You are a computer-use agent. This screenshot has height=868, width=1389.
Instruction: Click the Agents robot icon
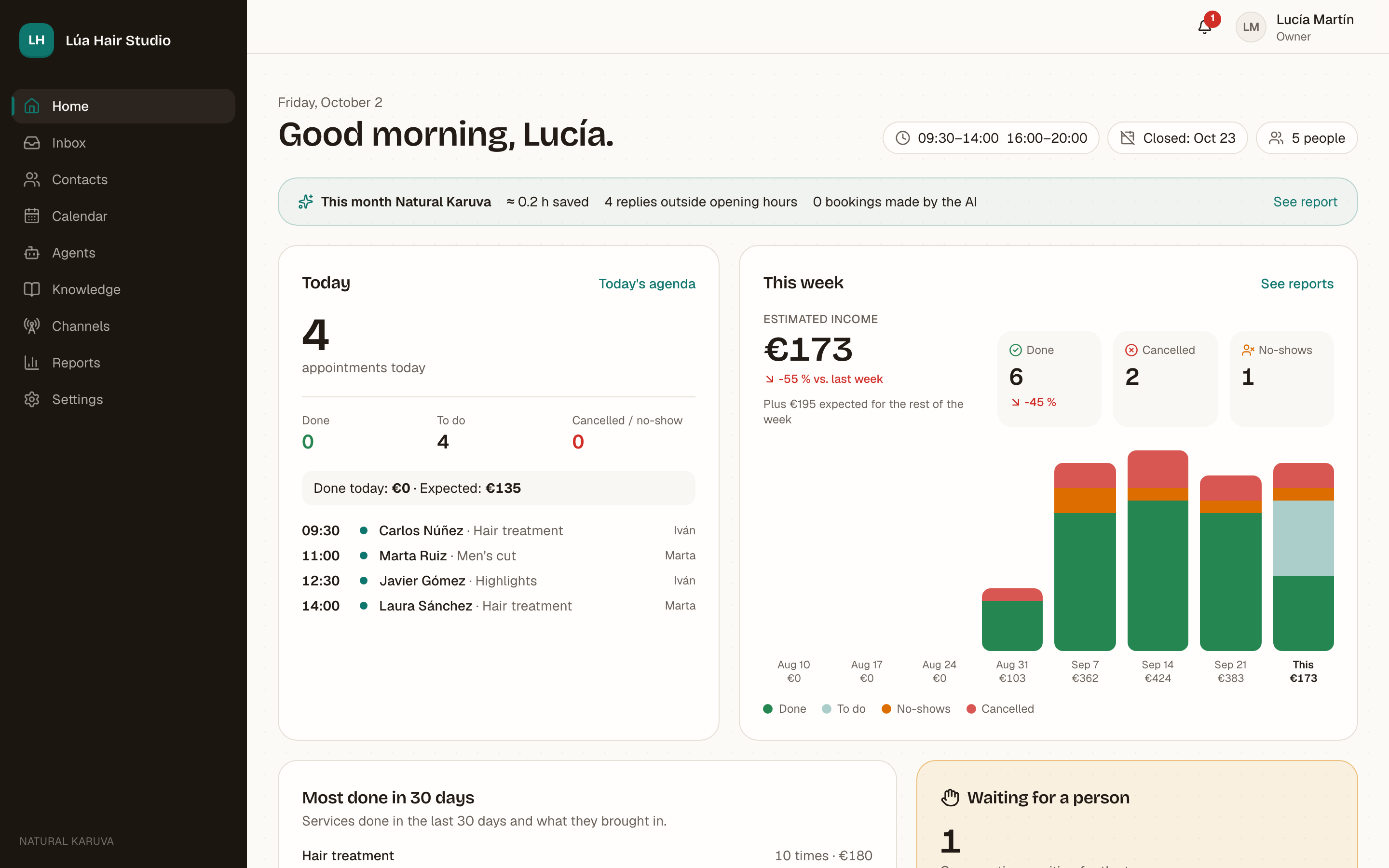point(32,253)
